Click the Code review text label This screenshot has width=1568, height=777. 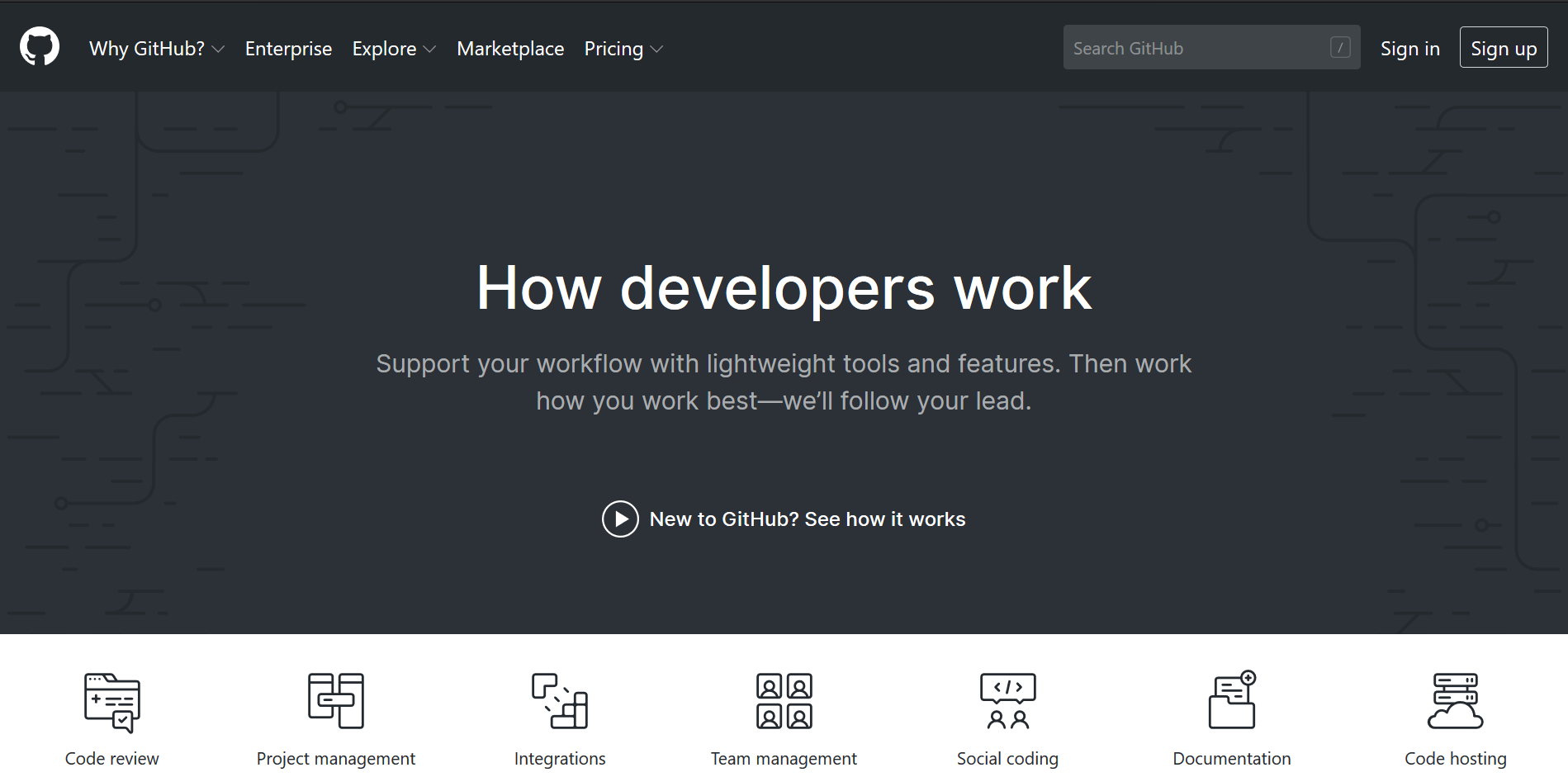click(x=112, y=758)
